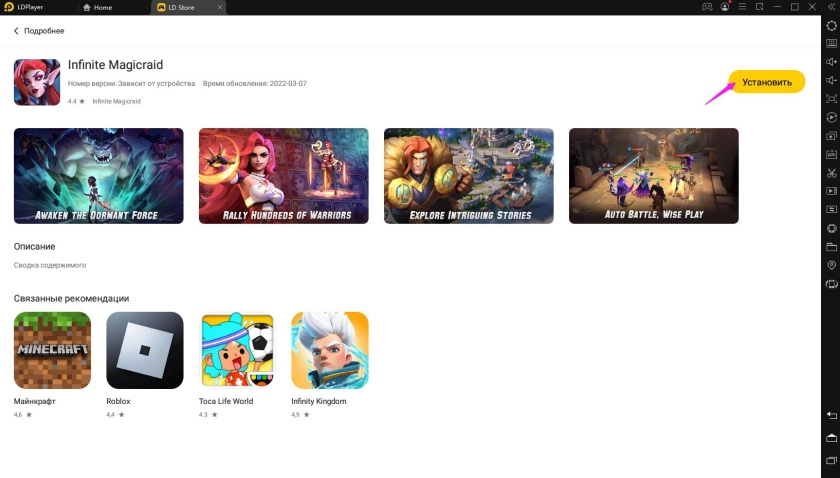Click Android home button in sidebar
This screenshot has height=478, width=840.
click(831, 438)
